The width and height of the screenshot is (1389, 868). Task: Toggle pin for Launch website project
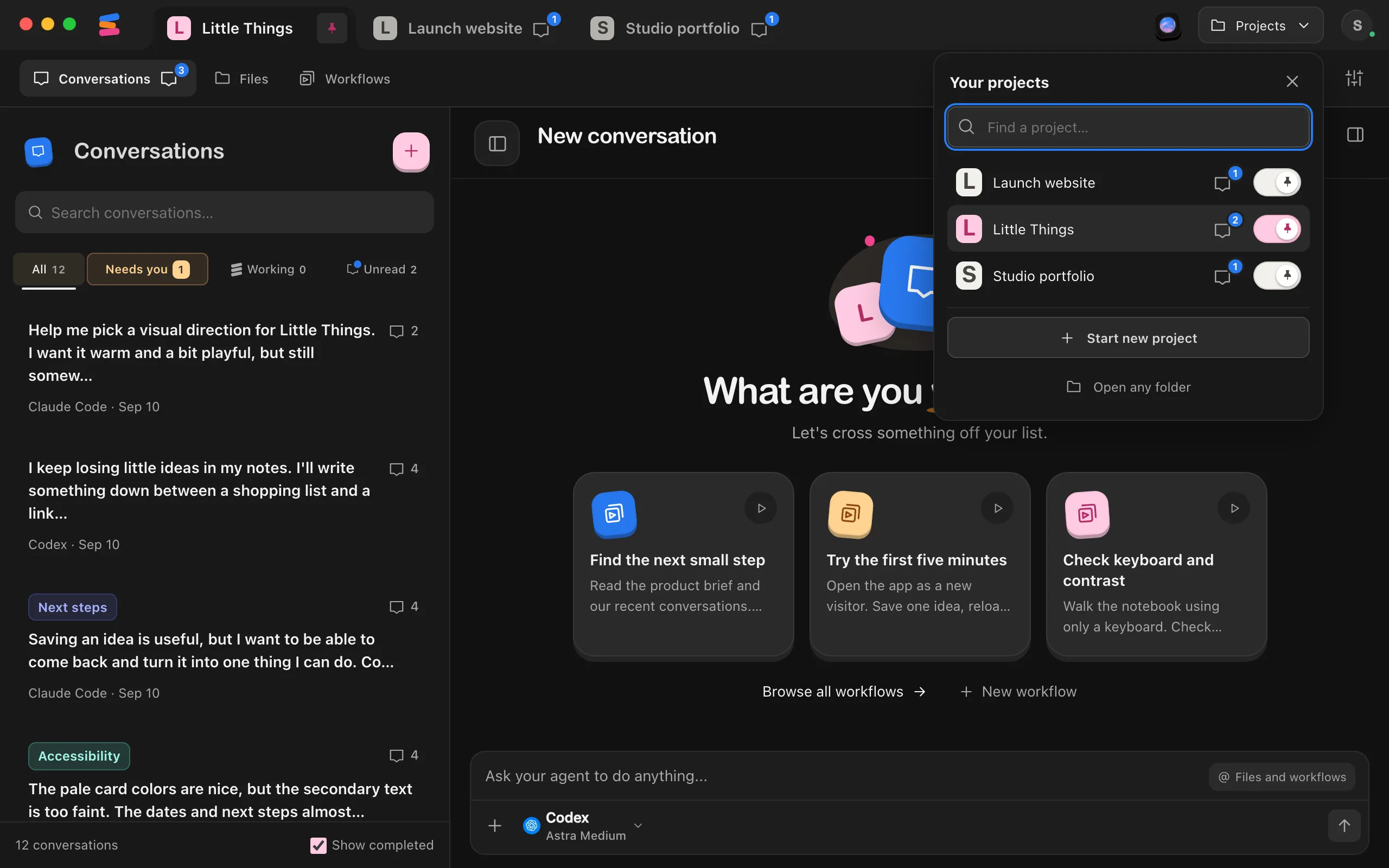coord(1277,183)
